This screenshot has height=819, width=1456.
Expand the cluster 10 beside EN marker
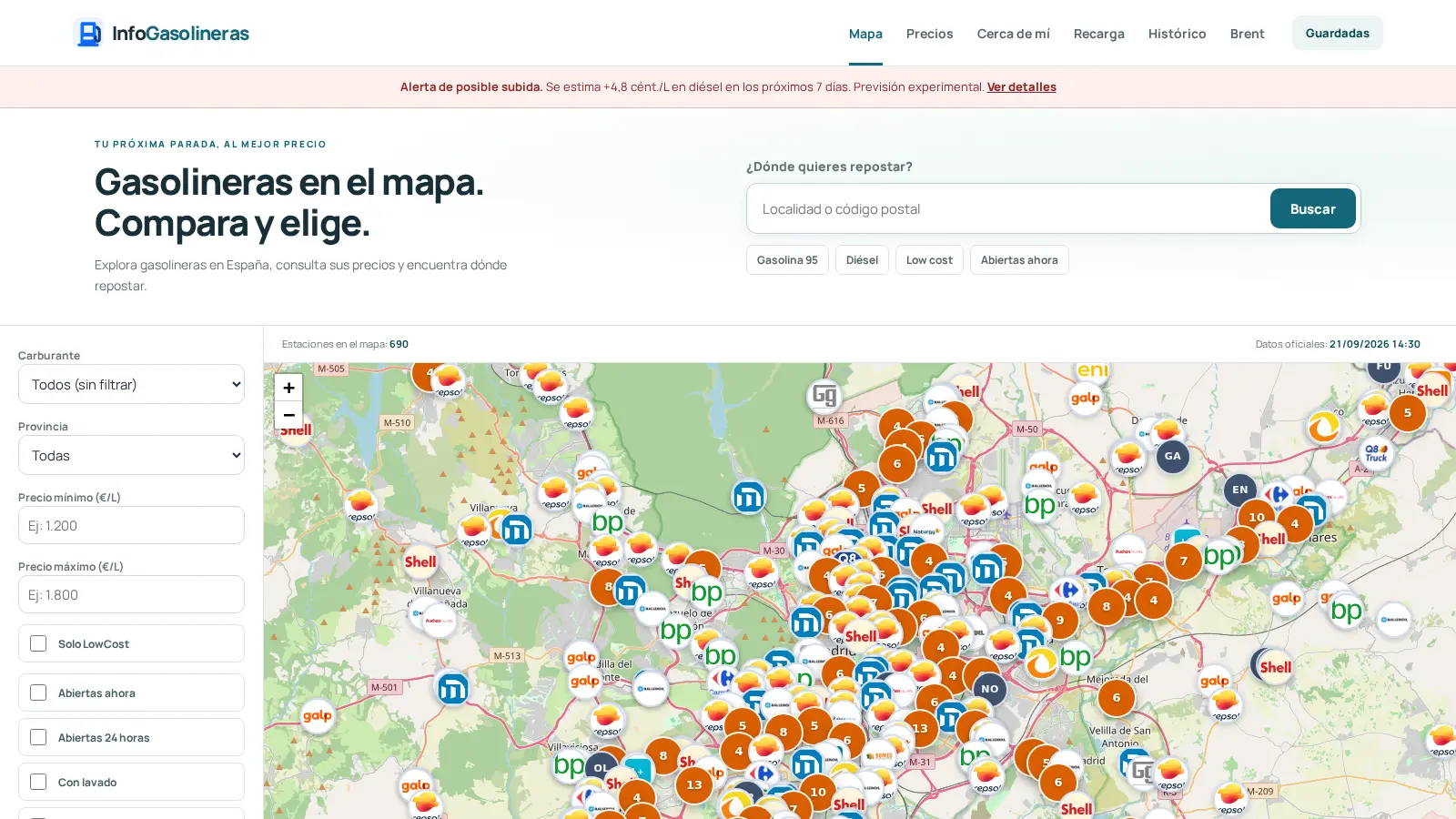point(1257,517)
